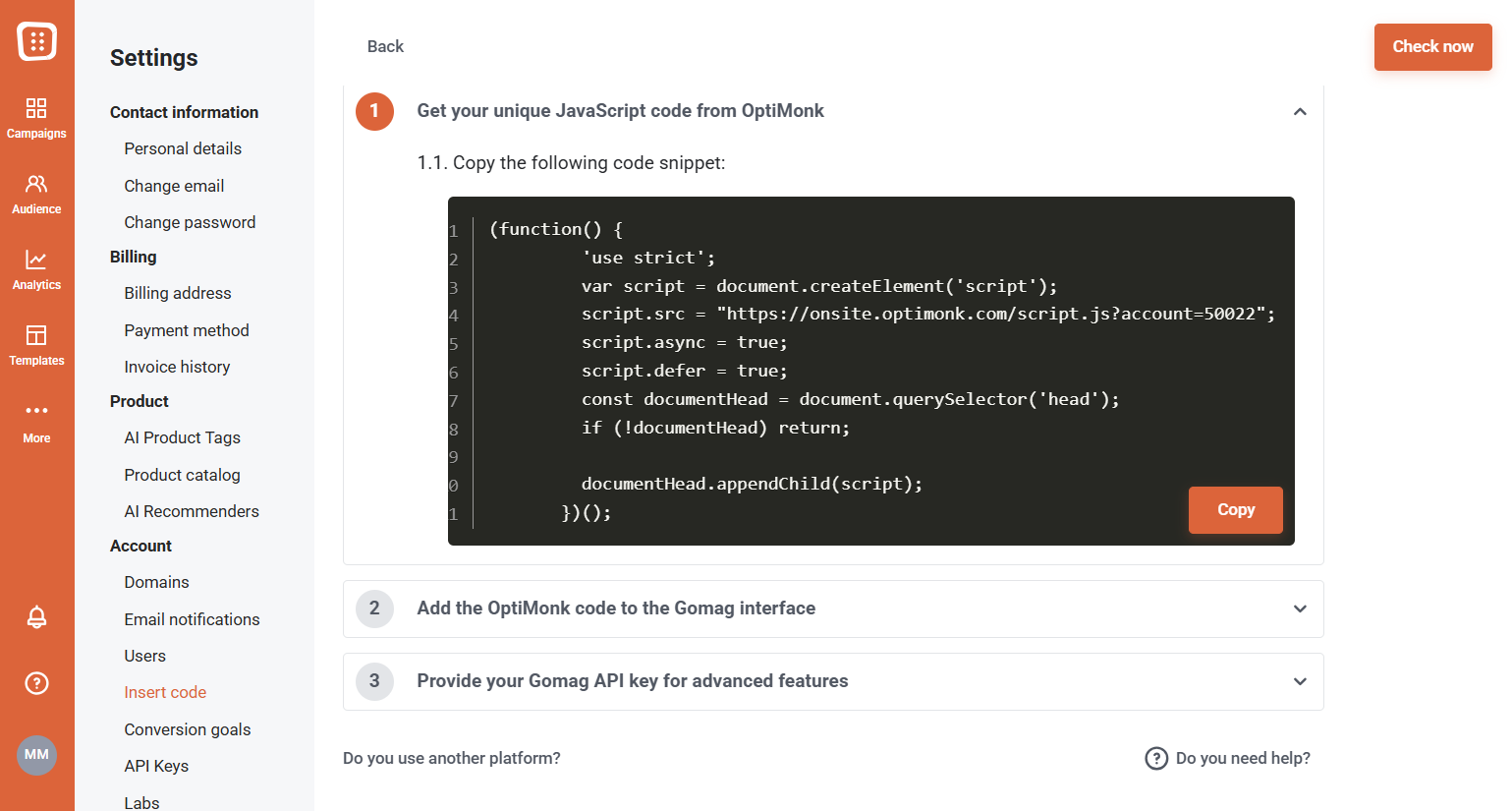Expand Provide your Gomag API key step

point(1299,681)
